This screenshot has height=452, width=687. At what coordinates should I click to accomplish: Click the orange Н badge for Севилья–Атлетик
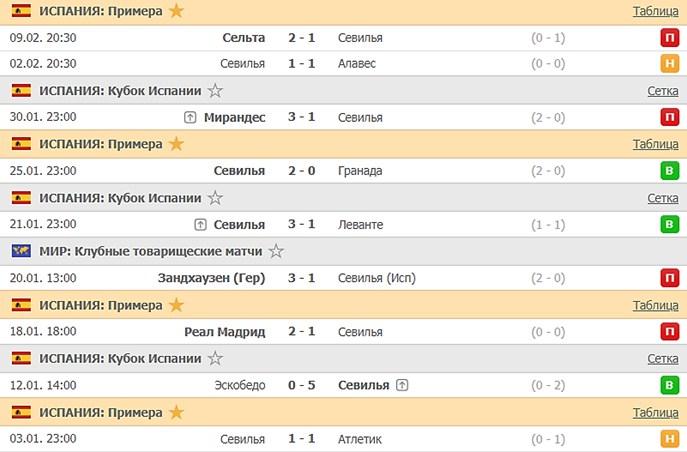[668, 438]
